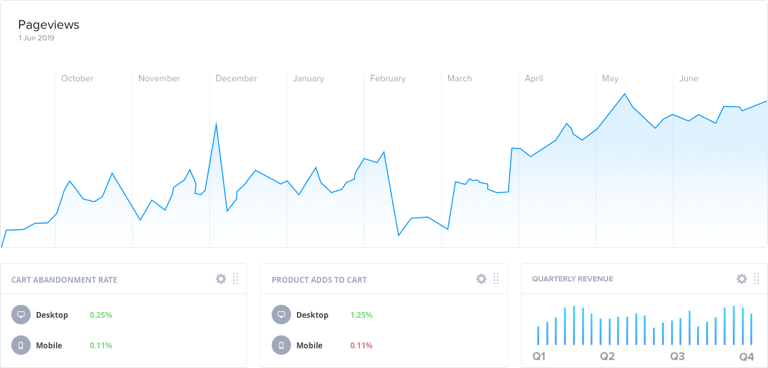Click the 1 Jun 2019 date text

(36, 38)
